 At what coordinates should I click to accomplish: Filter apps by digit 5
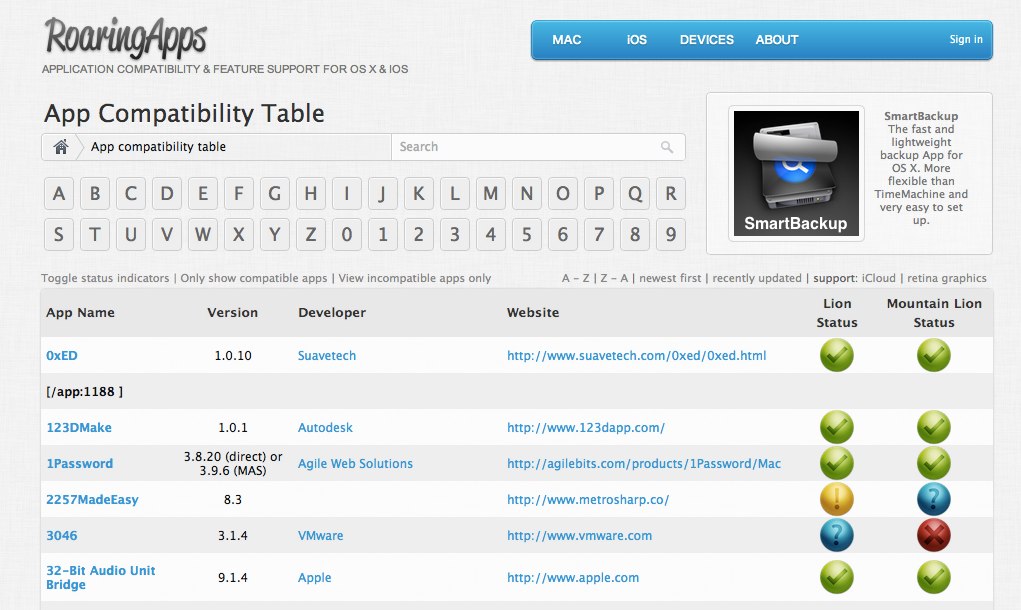pos(527,234)
